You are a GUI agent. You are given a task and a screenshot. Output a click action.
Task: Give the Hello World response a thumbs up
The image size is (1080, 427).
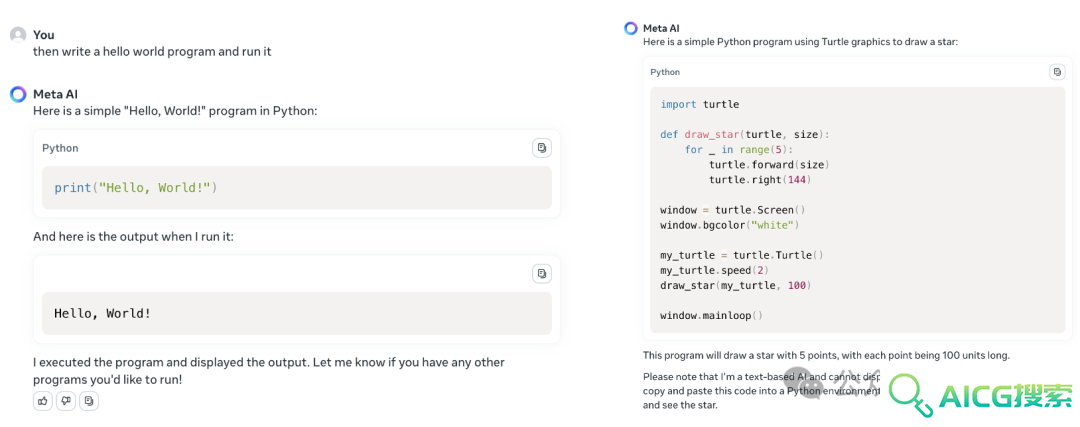click(43, 401)
